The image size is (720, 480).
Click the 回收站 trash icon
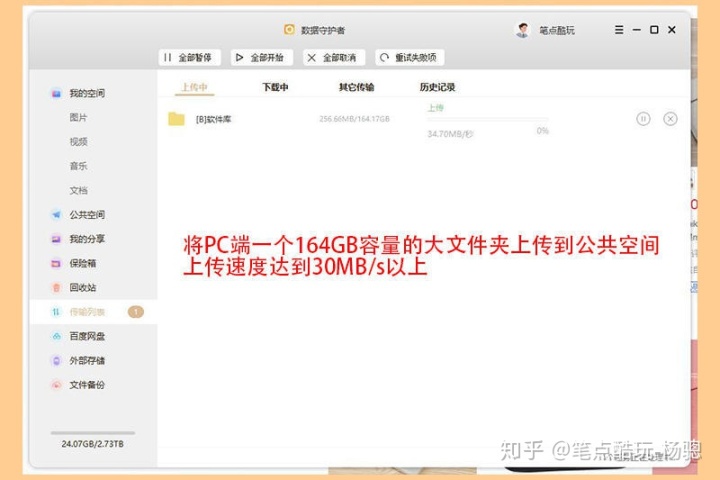pyautogui.click(x=56, y=288)
